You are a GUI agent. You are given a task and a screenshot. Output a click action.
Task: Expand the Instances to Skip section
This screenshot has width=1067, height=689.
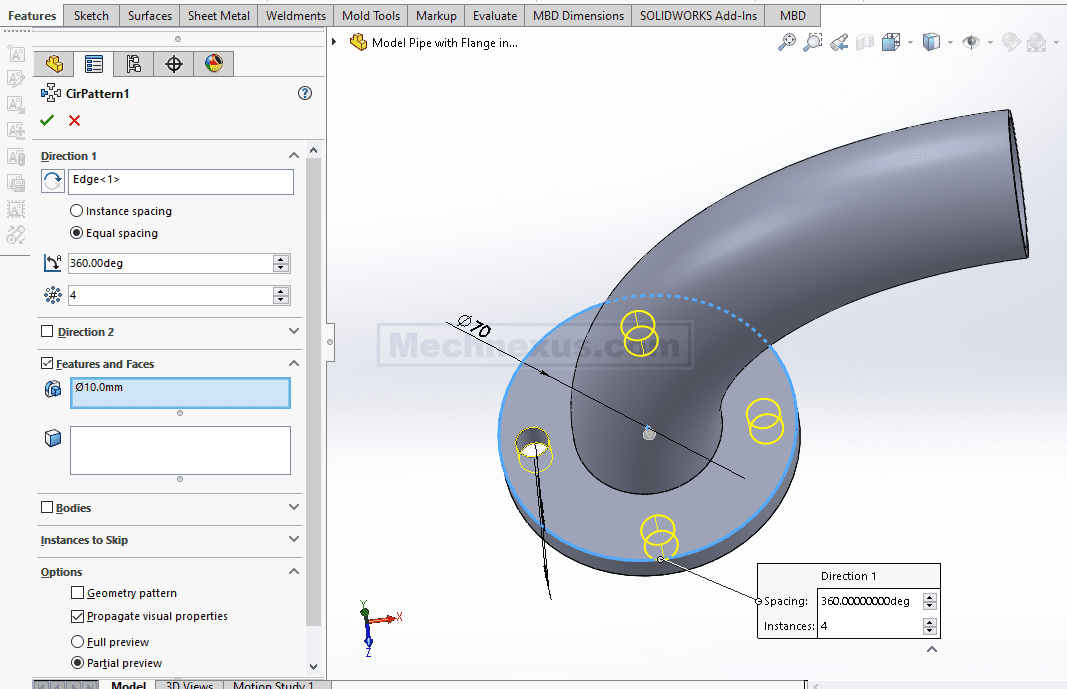pos(293,540)
